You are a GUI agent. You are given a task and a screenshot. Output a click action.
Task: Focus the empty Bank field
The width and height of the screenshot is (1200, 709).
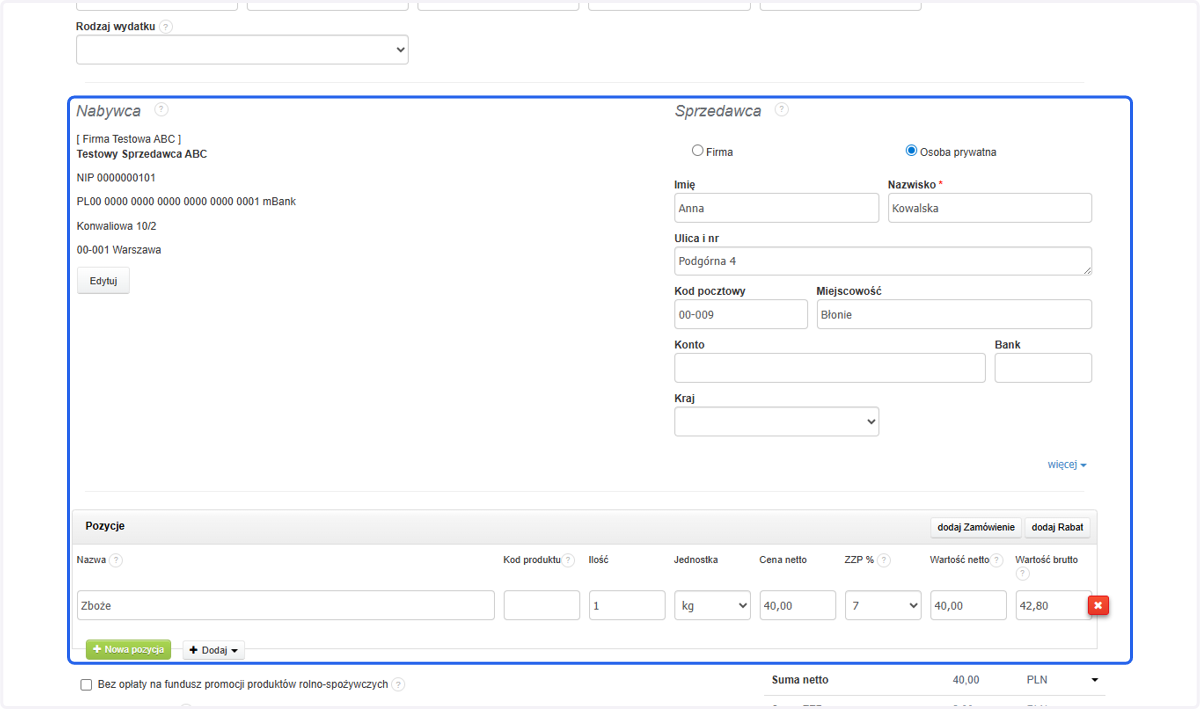point(1043,368)
